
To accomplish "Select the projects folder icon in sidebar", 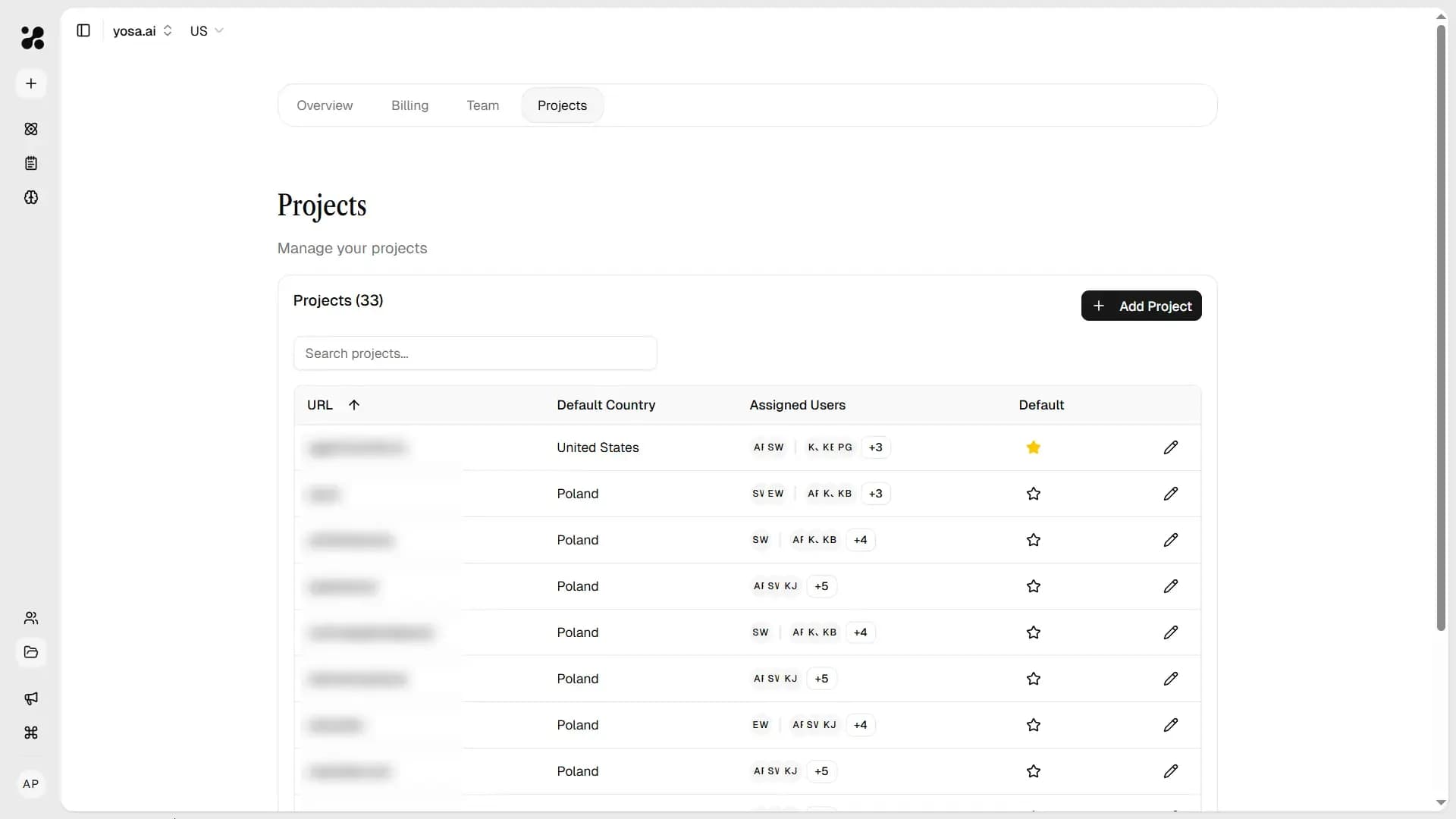I will [31, 652].
